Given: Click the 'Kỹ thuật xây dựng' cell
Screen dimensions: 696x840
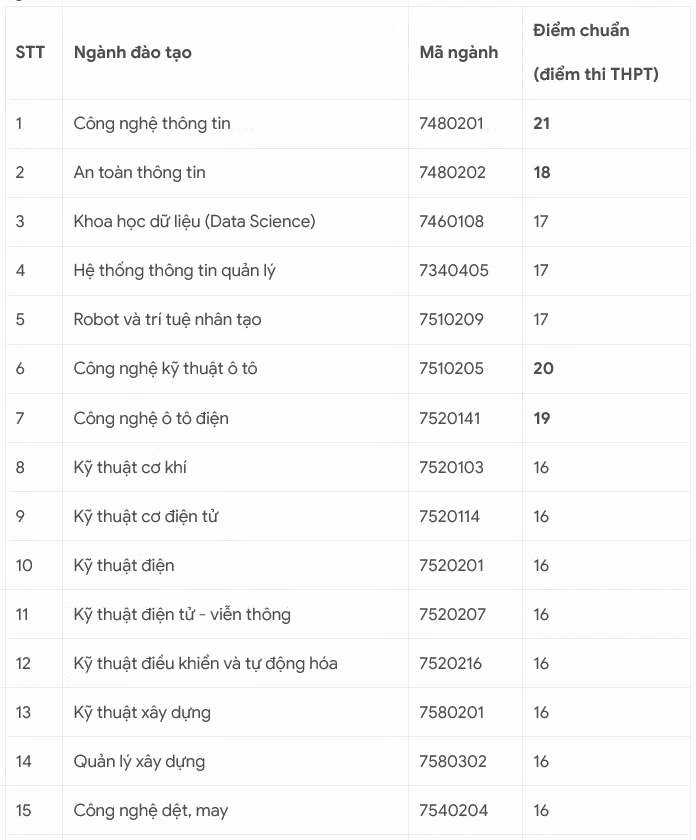Looking at the screenshot, I should [142, 712].
